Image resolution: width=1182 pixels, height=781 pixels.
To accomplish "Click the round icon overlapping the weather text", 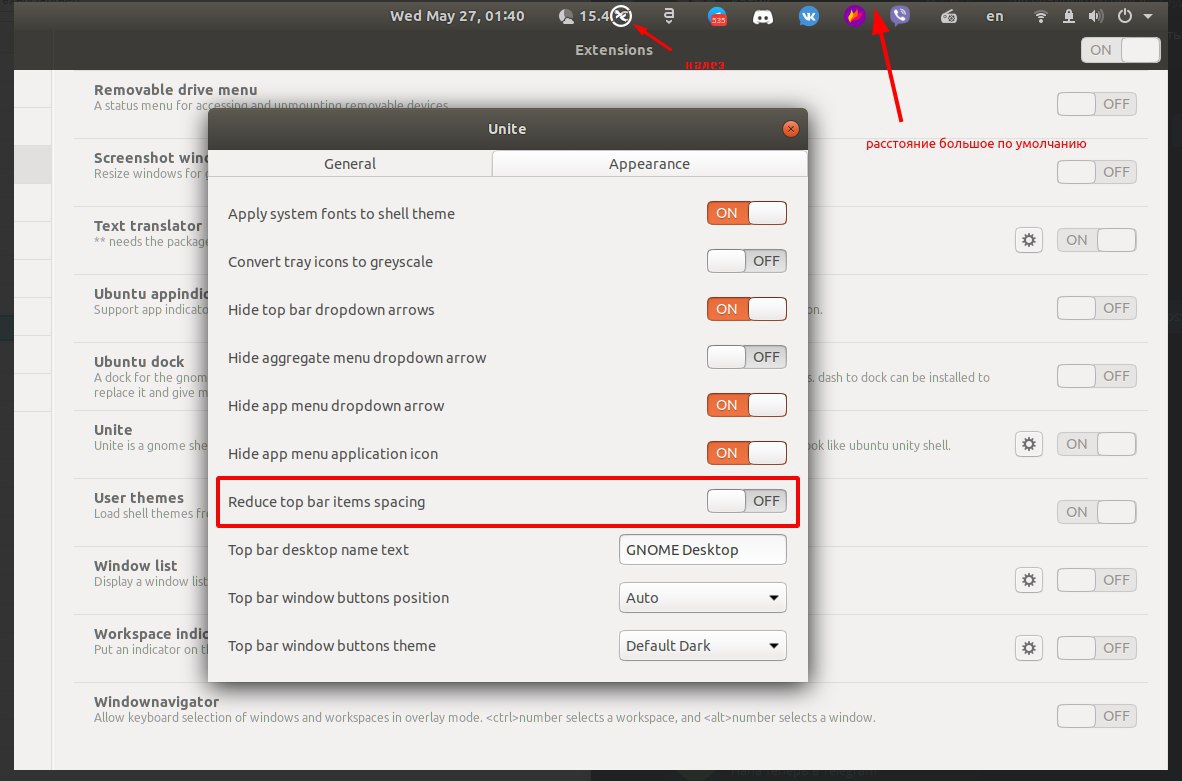I will point(620,16).
